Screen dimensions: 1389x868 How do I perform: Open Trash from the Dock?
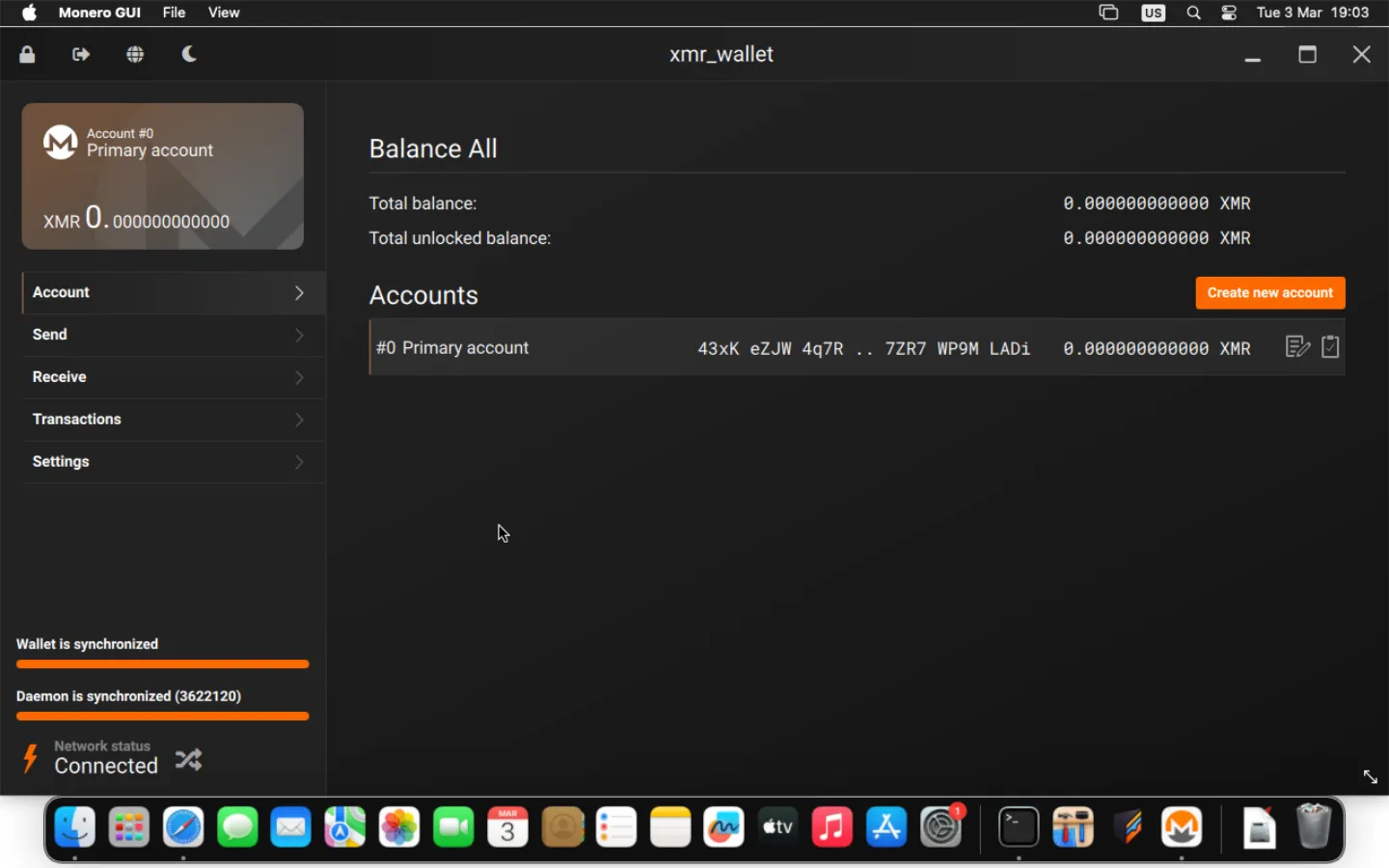click(1313, 827)
